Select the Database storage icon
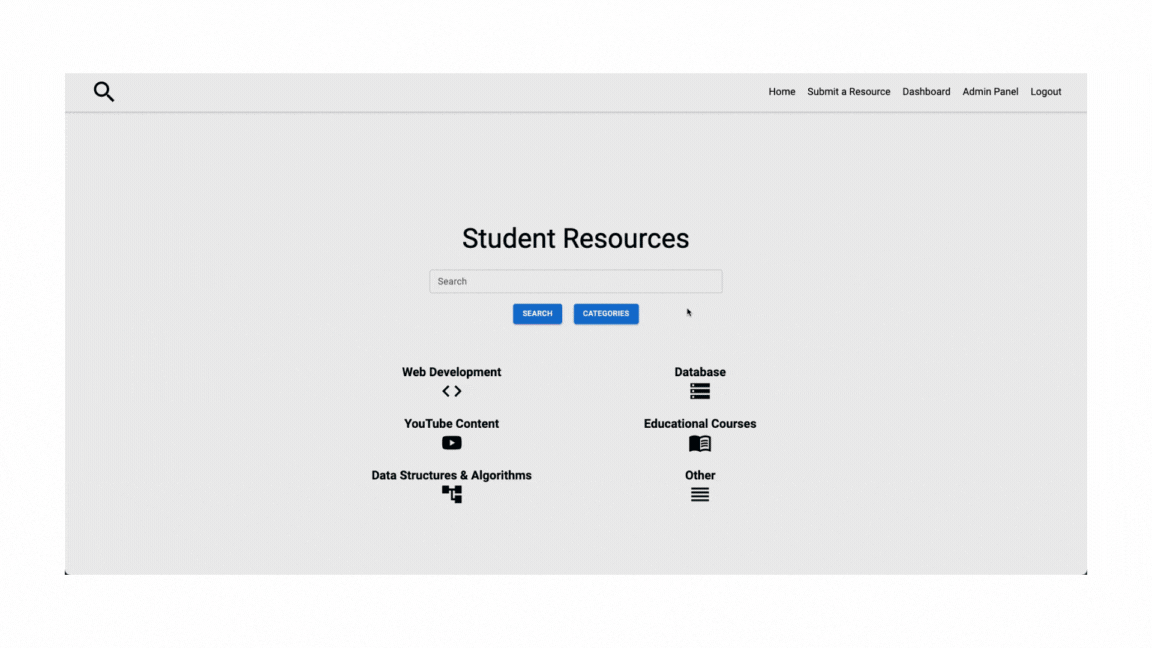The width and height of the screenshot is (1152, 648). pyautogui.click(x=700, y=392)
